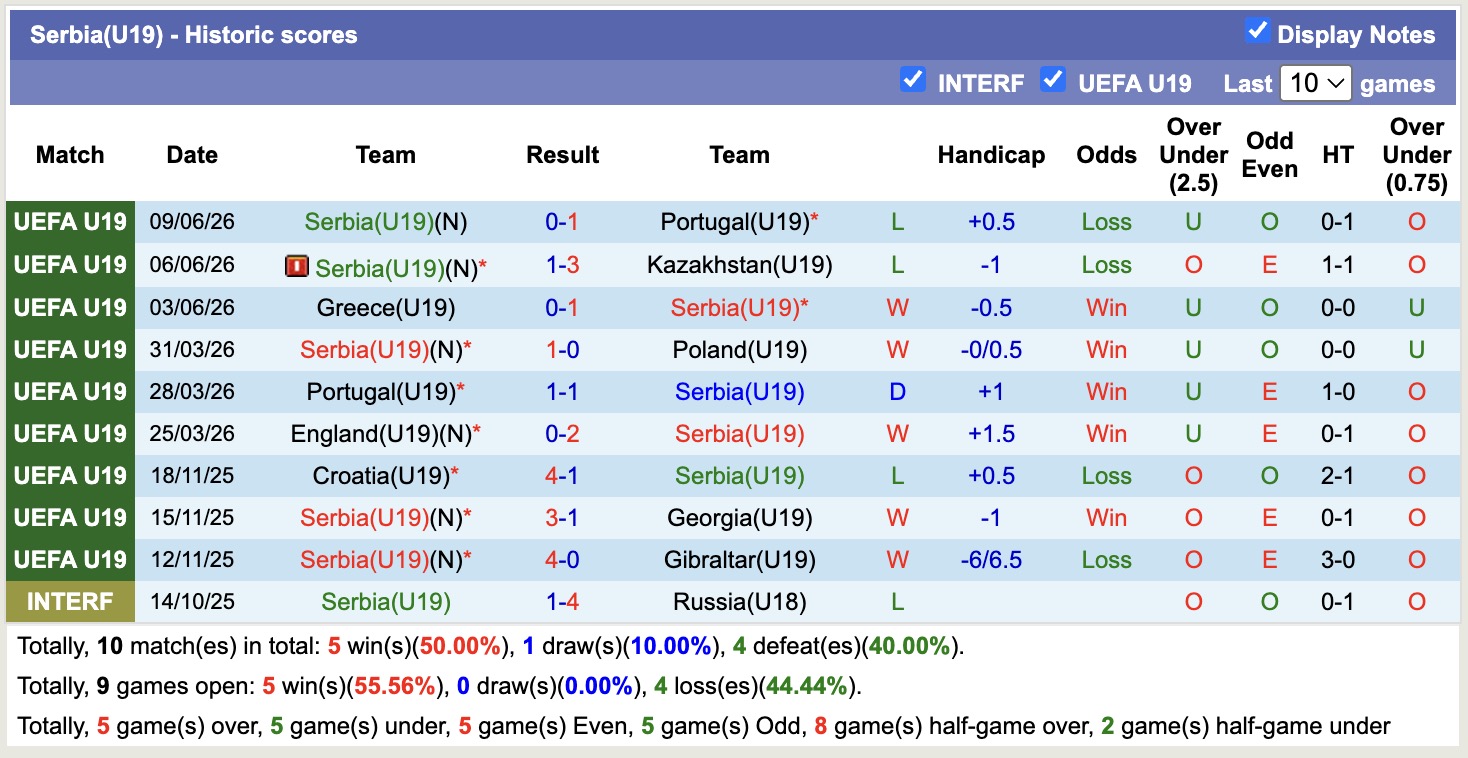1468x758 pixels.
Task: Open the 1-3 result against Kazakhstan
Action: [x=562, y=265]
